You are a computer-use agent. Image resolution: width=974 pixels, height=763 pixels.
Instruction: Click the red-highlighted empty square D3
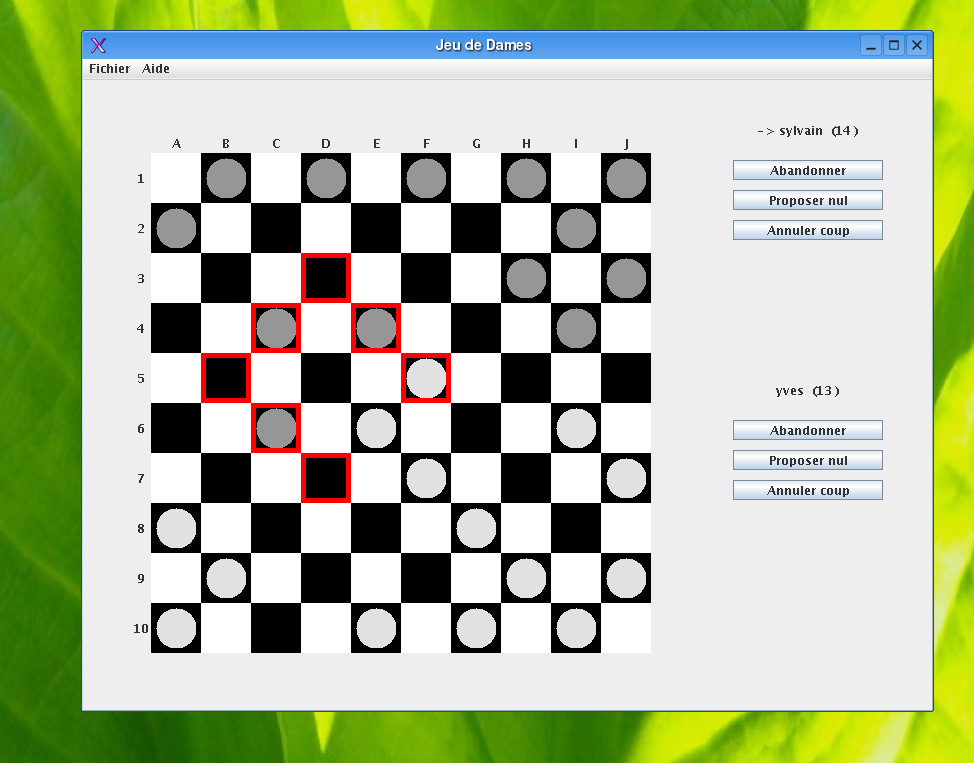tap(326, 278)
